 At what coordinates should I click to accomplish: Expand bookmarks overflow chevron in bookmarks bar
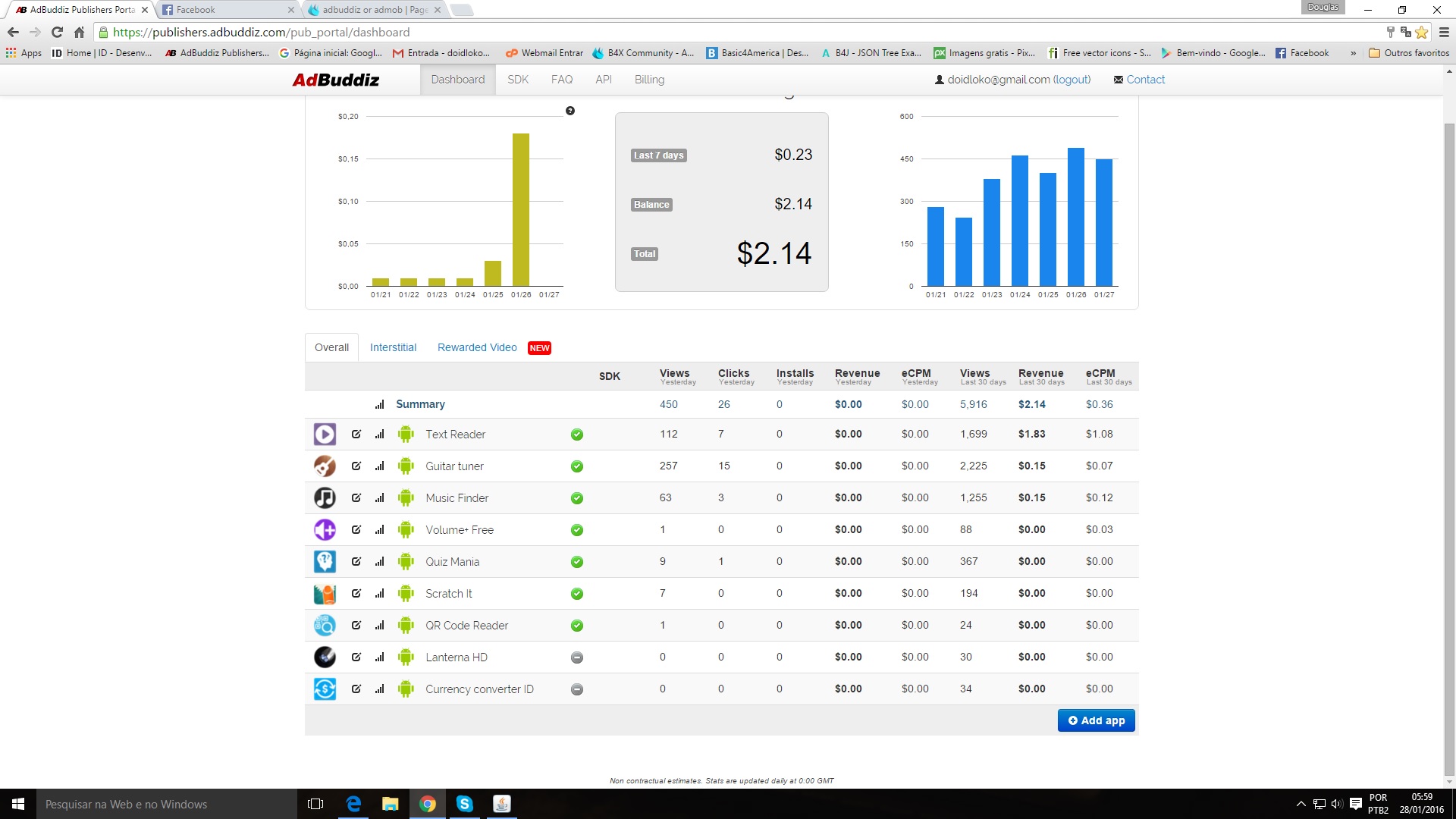[1353, 53]
